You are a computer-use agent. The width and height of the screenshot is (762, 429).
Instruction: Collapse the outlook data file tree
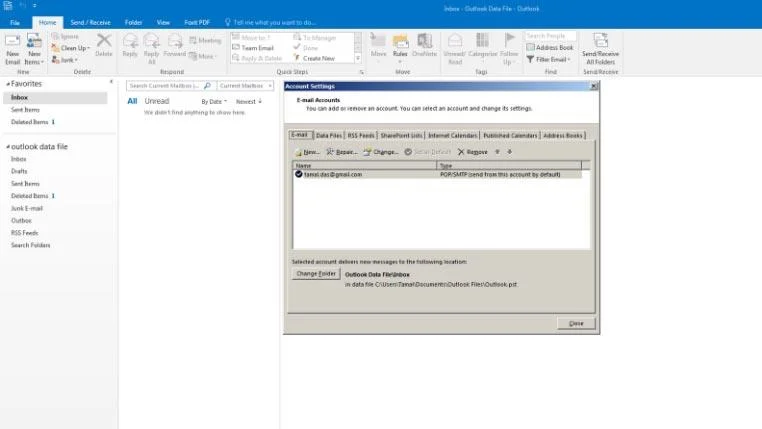pyautogui.click(x=8, y=147)
